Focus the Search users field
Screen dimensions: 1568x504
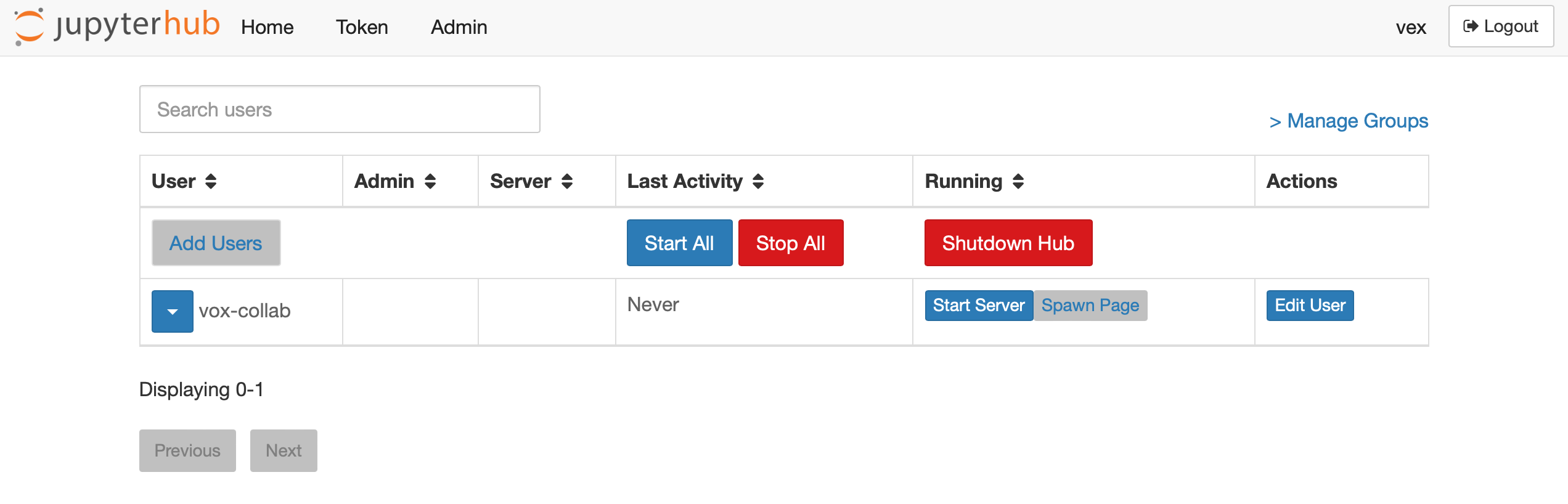tap(340, 110)
